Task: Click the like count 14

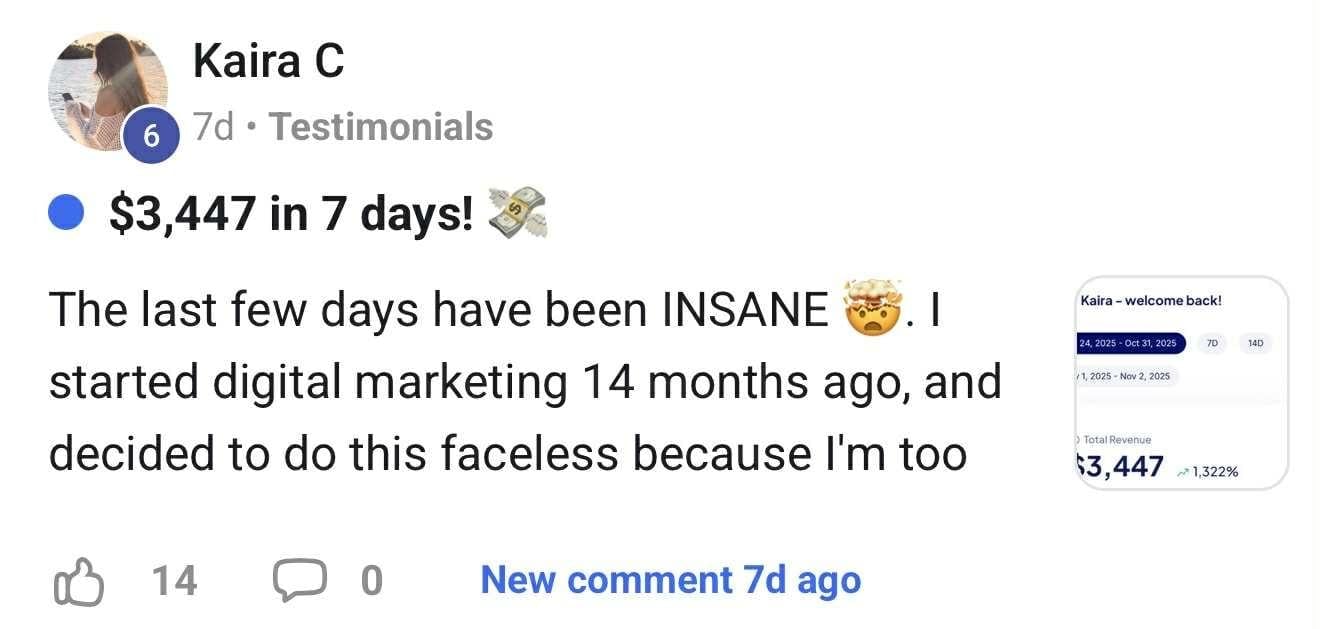Action: pyautogui.click(x=174, y=581)
